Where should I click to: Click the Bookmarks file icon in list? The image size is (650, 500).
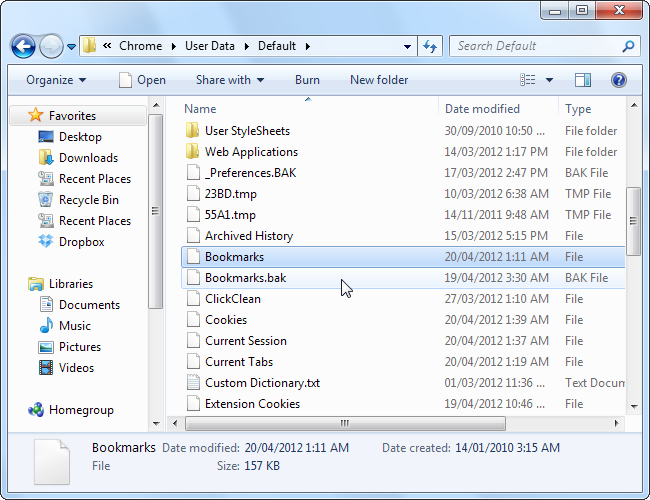(193, 257)
